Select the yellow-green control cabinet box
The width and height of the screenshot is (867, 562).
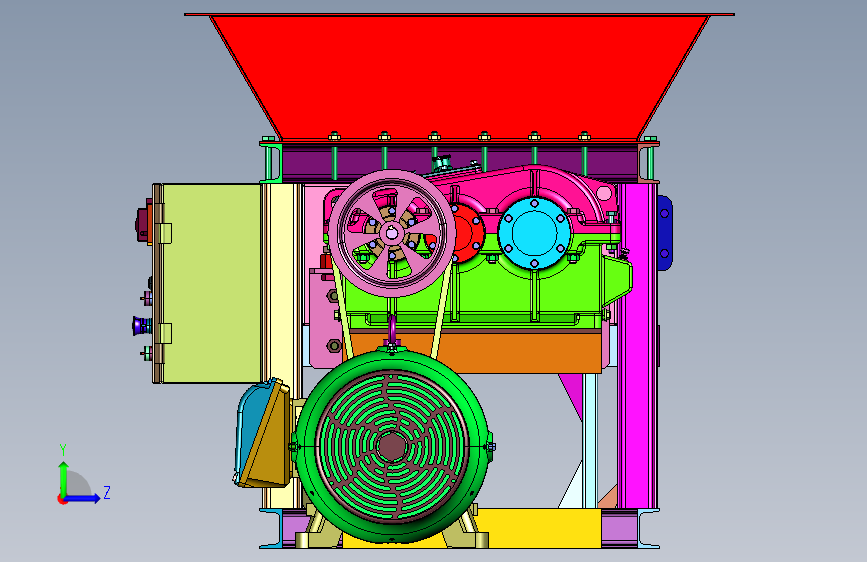coord(213,283)
